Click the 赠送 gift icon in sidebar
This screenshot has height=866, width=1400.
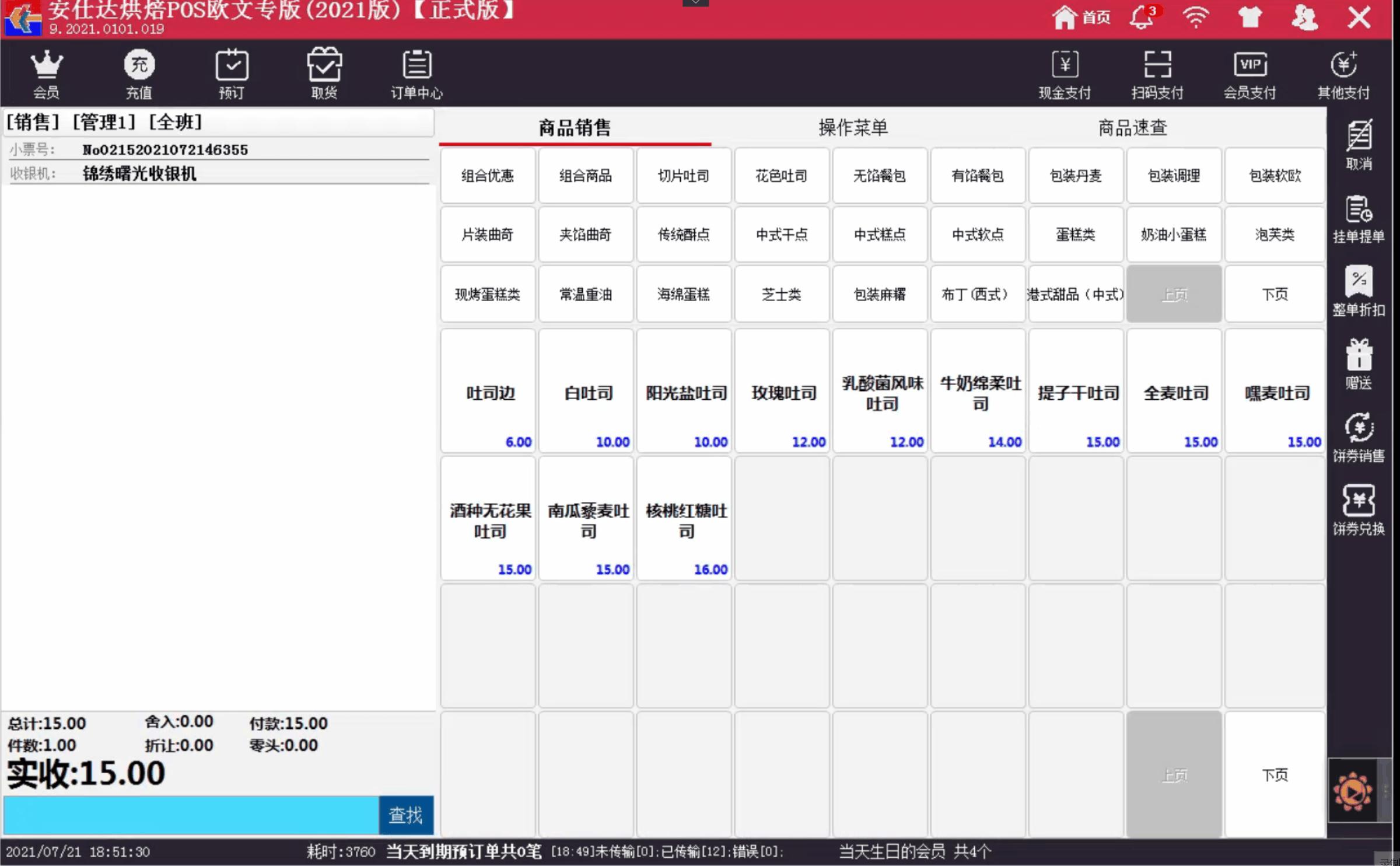tap(1359, 365)
